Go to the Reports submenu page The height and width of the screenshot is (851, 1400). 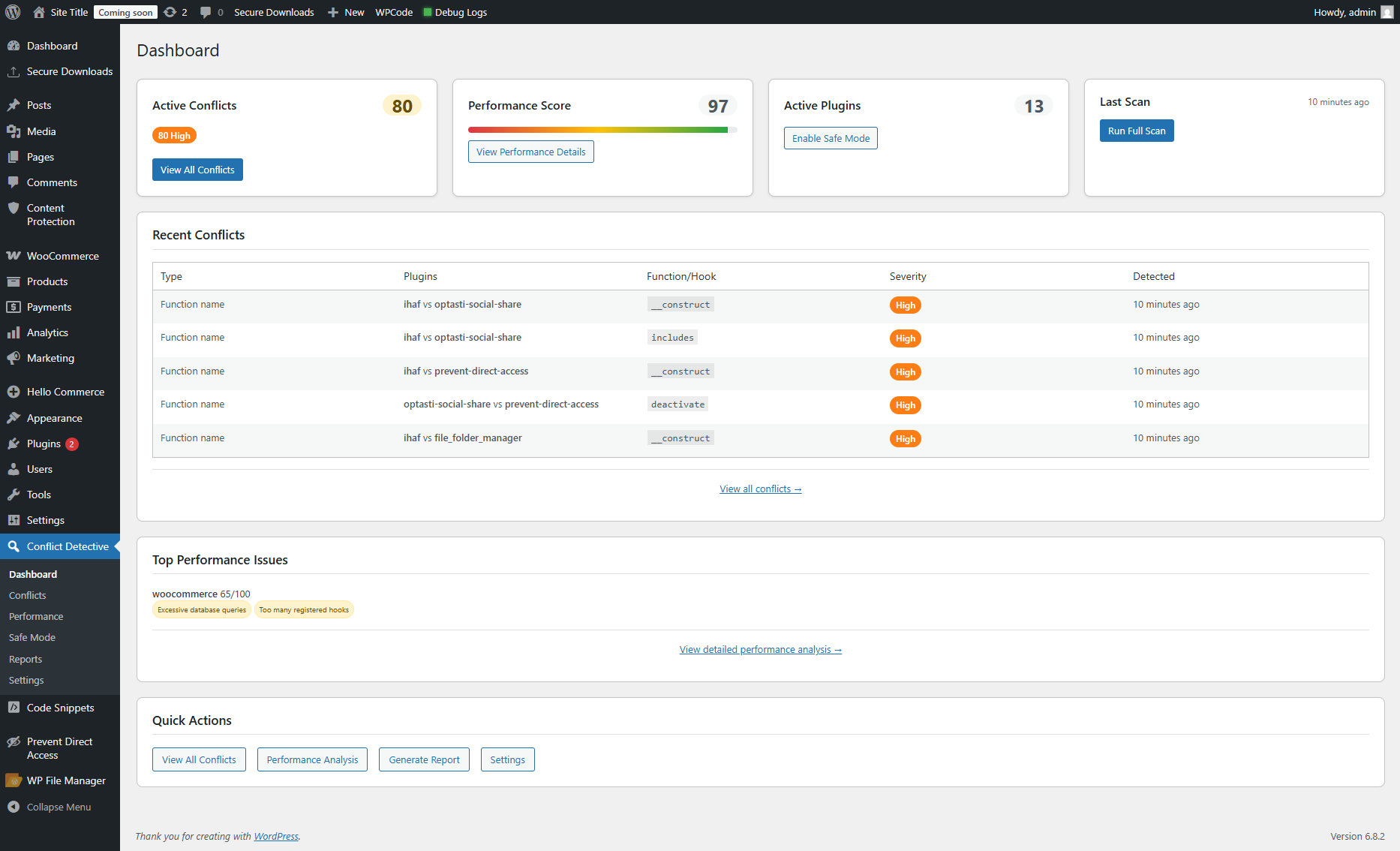26,659
